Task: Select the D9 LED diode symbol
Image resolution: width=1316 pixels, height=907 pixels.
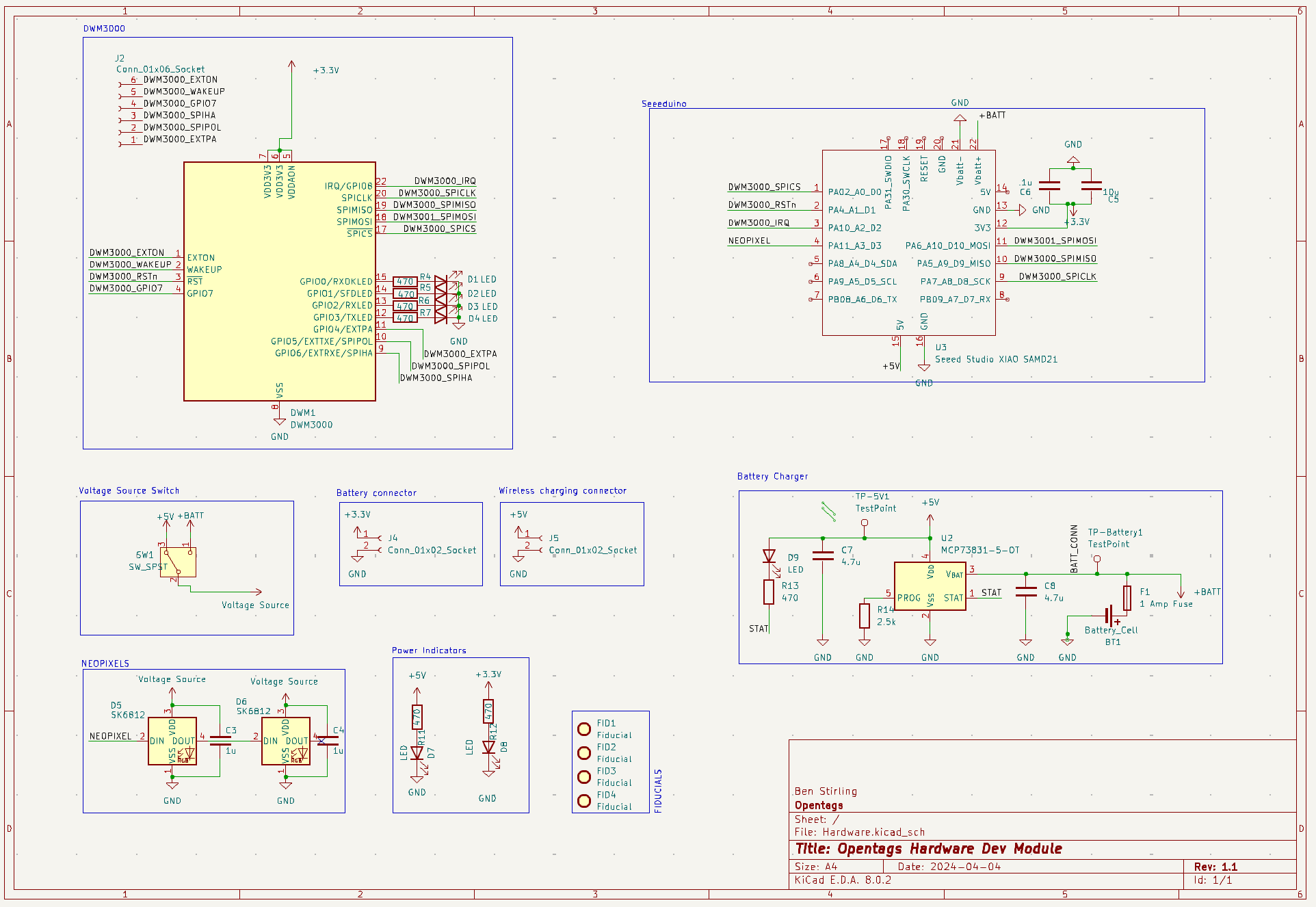Action: 769,557
